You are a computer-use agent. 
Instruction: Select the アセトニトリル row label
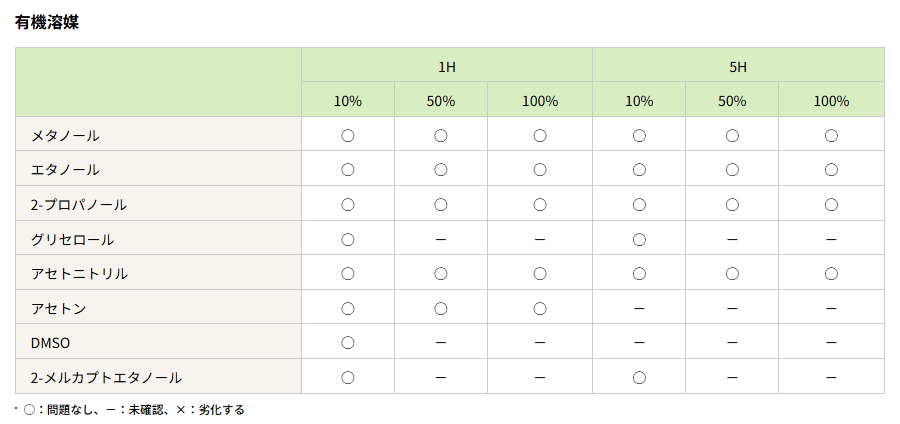[x=80, y=273]
